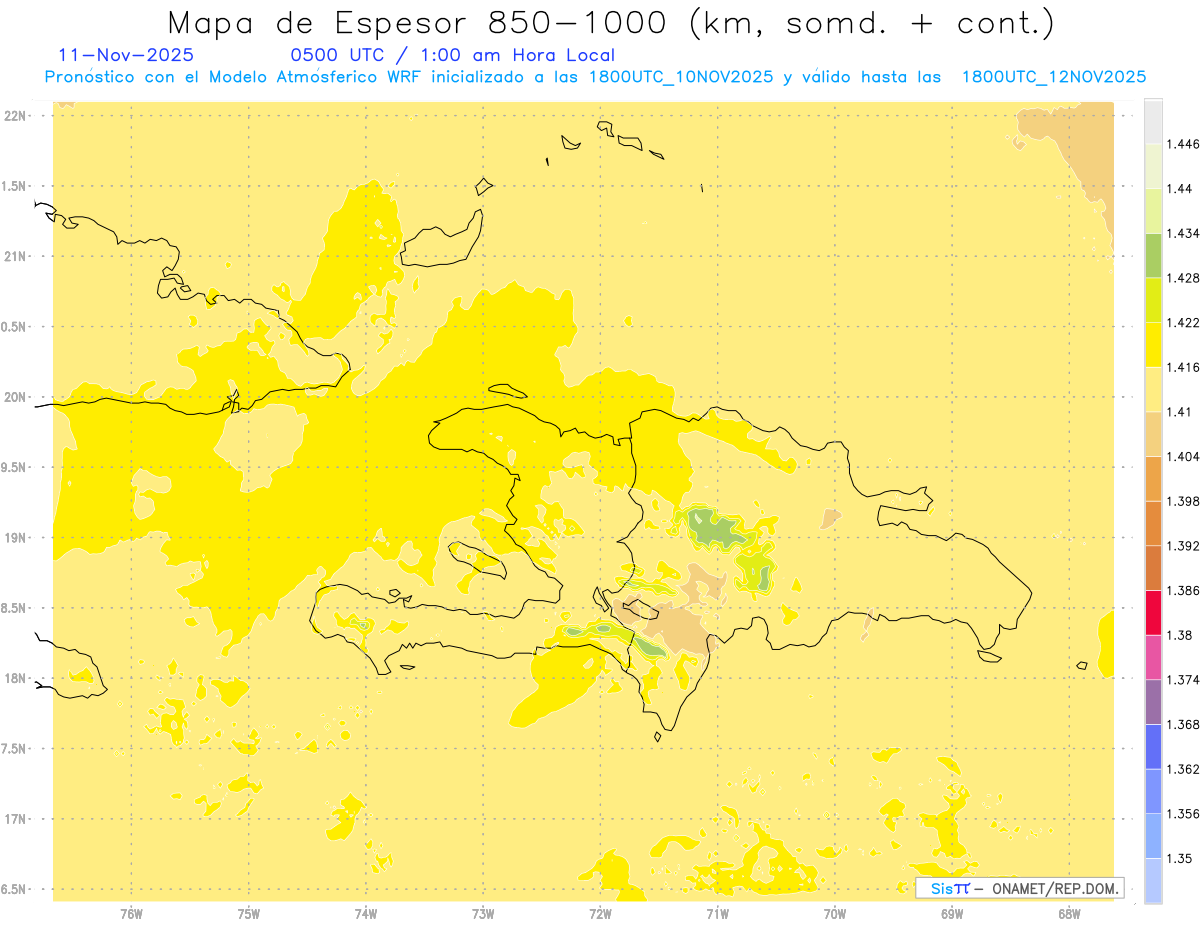1200x927 pixels.
Task: Click the latitude label '7.5N'
Action: pyautogui.click(x=15, y=750)
